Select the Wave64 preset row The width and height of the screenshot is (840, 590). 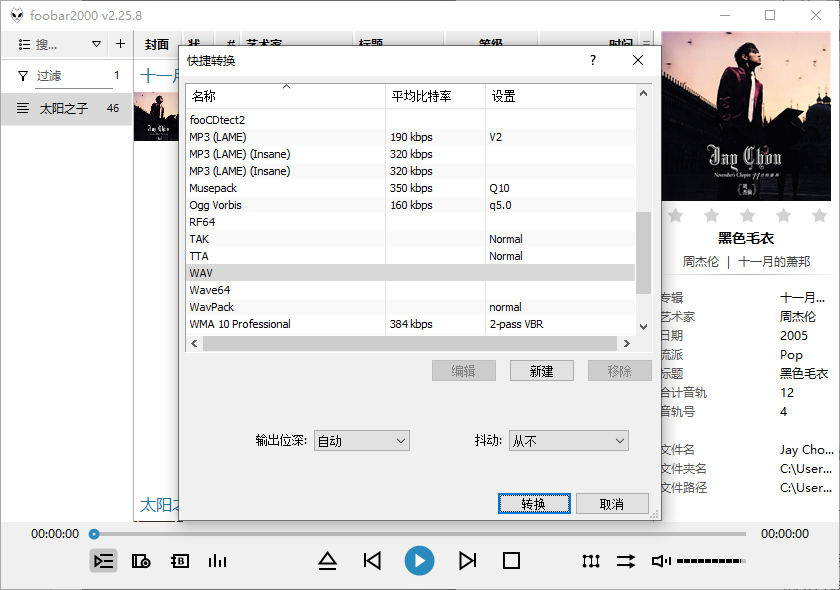tap(410, 290)
